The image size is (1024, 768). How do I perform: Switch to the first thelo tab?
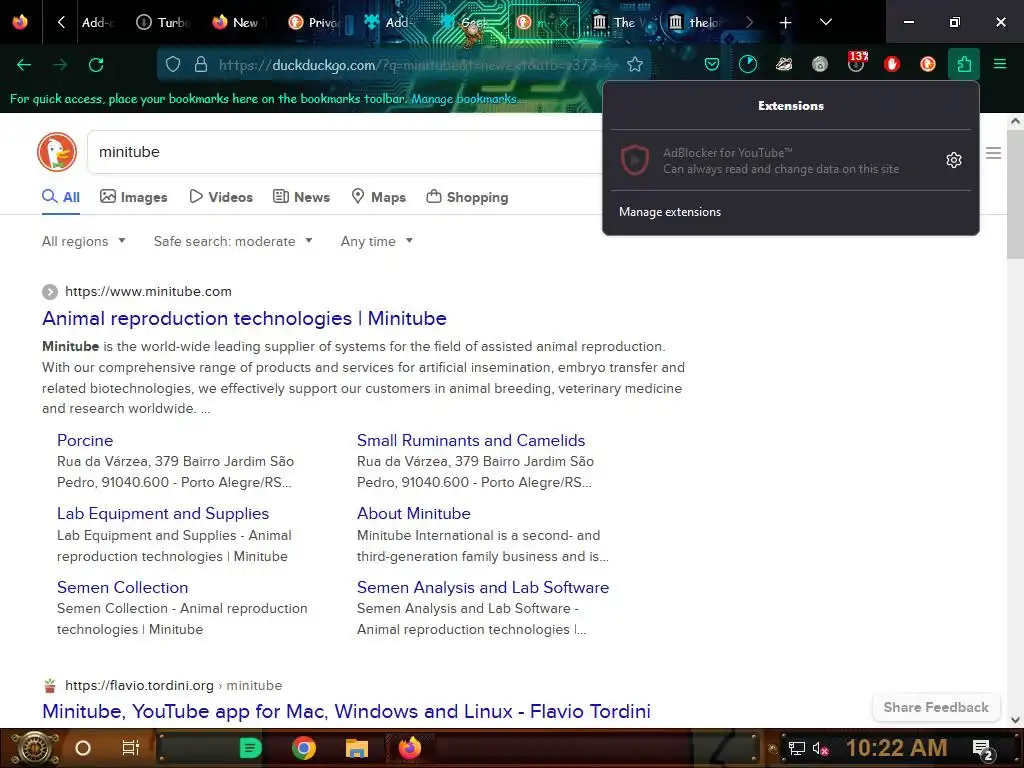click(x=696, y=22)
